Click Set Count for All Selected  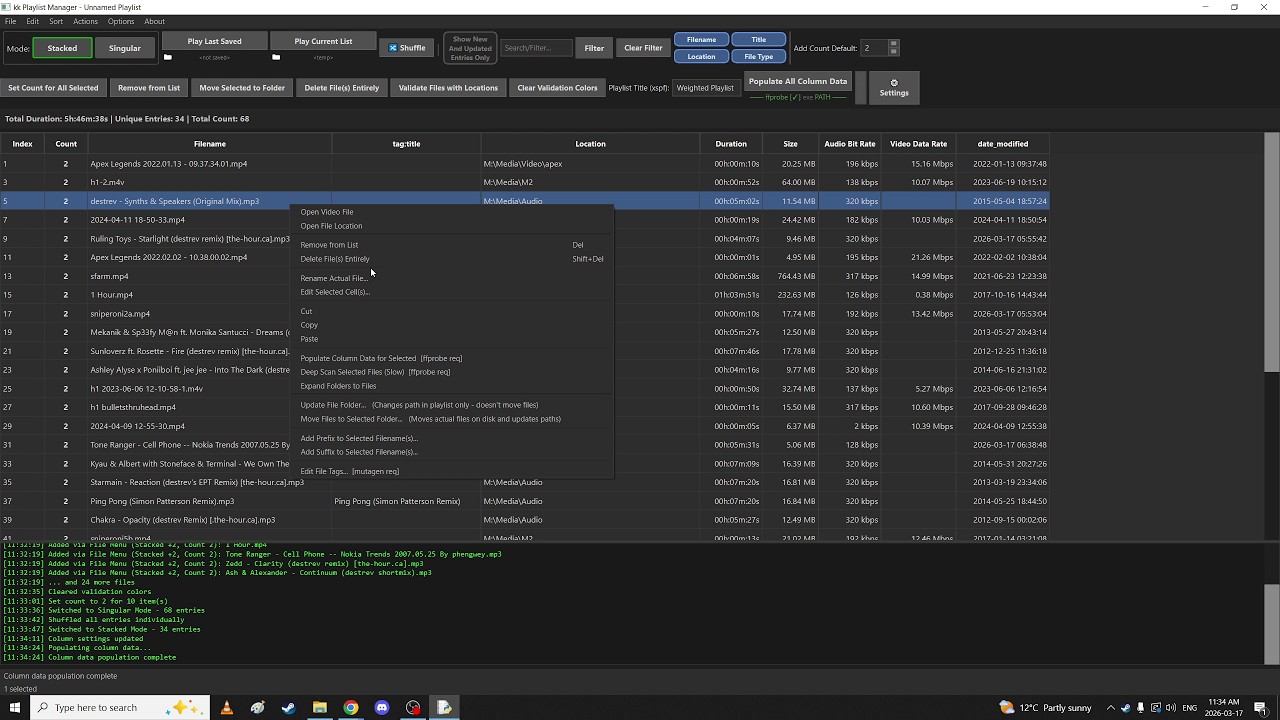(53, 88)
